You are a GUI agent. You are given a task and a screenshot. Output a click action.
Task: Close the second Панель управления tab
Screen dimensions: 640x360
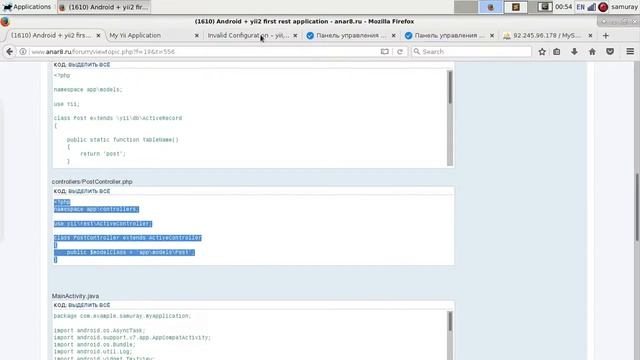(491, 36)
